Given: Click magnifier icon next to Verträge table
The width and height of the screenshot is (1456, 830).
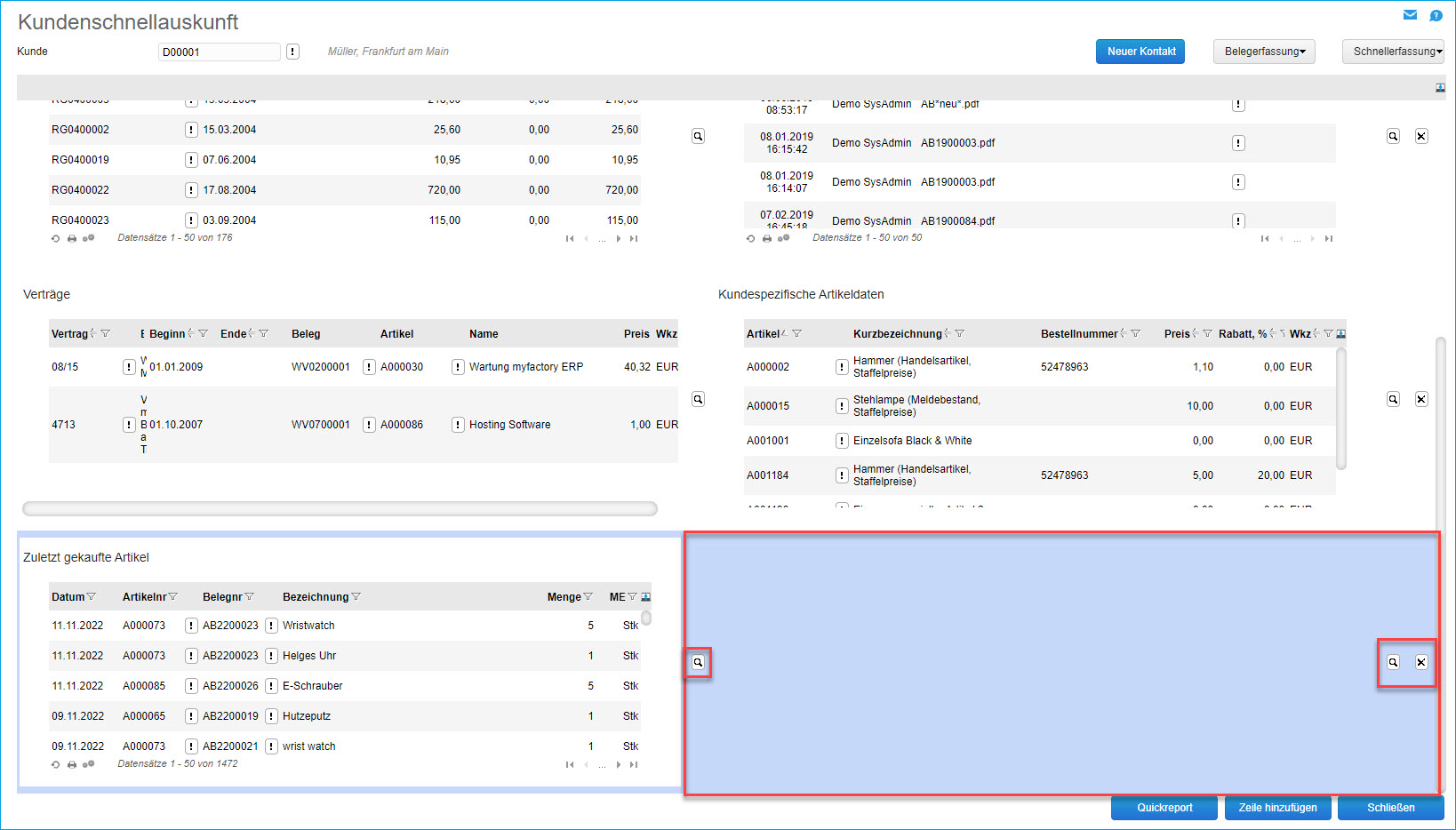Looking at the screenshot, I should [x=699, y=399].
